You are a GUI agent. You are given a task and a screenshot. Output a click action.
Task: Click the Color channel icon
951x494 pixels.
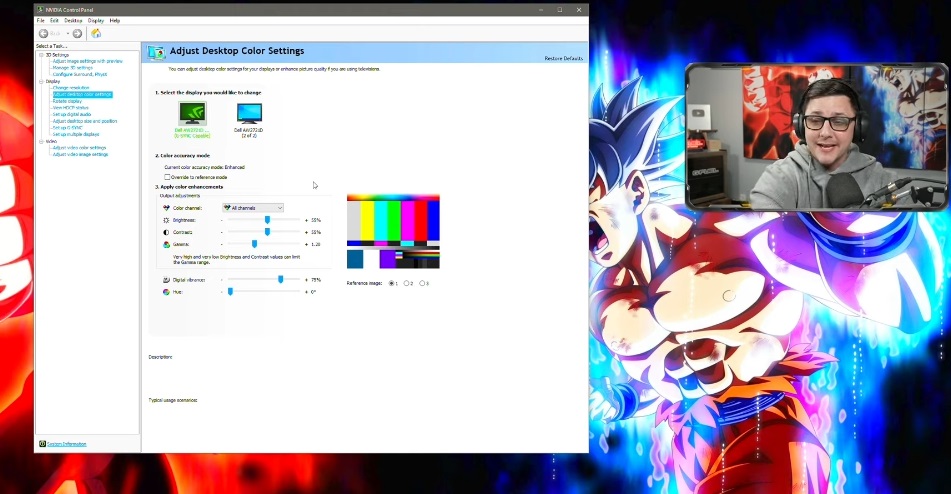166,208
